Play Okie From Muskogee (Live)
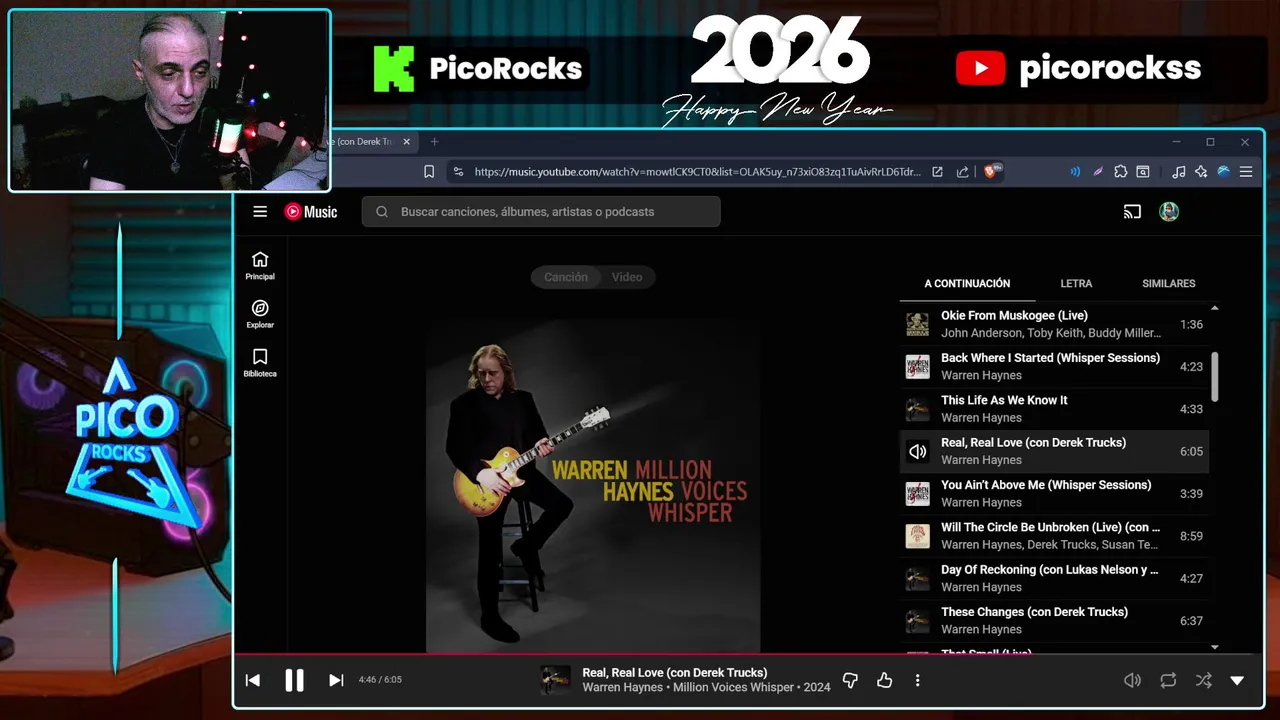This screenshot has width=1280, height=720. 1054,324
